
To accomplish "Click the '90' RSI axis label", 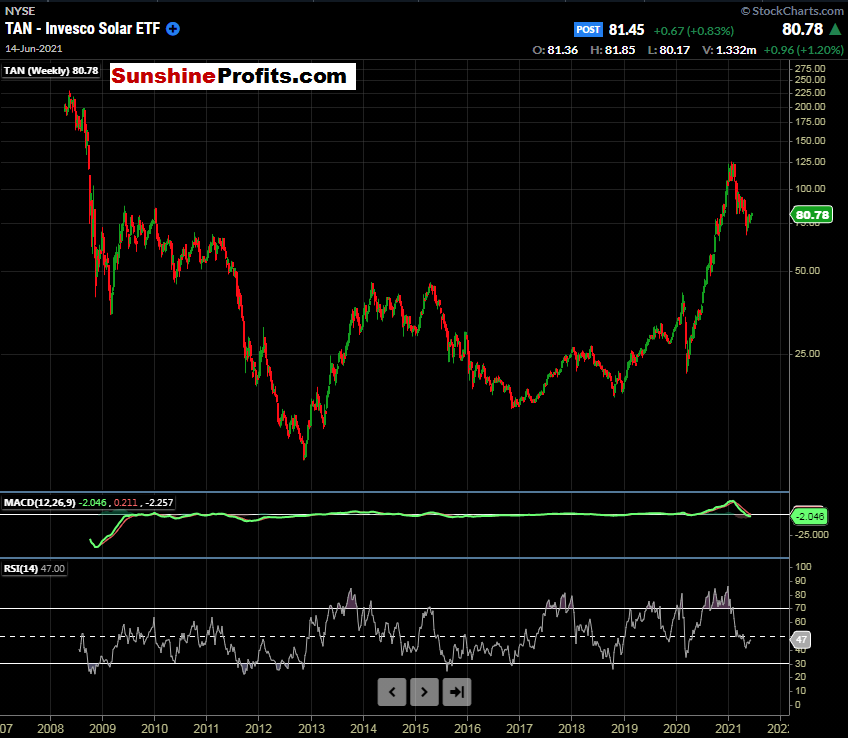I will point(800,581).
